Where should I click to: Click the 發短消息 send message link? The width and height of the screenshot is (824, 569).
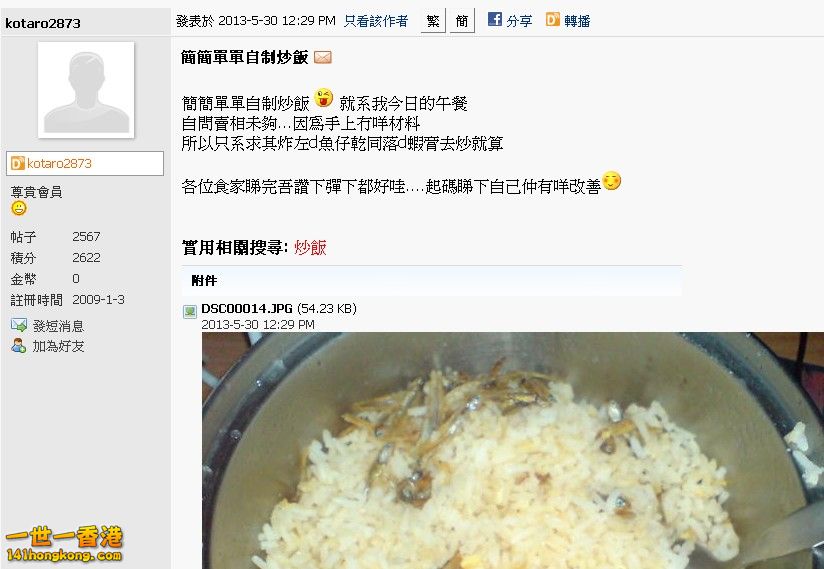[x=58, y=326]
